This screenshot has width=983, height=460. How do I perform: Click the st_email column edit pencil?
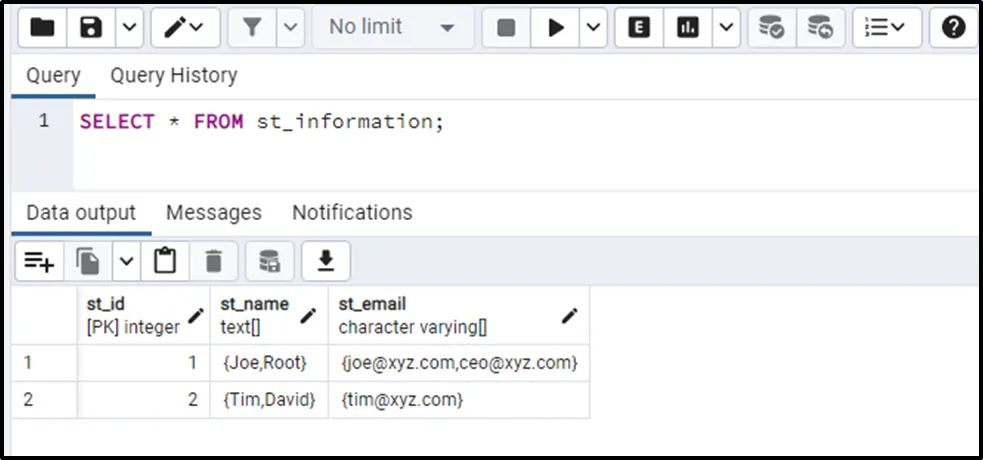pyautogui.click(x=569, y=315)
